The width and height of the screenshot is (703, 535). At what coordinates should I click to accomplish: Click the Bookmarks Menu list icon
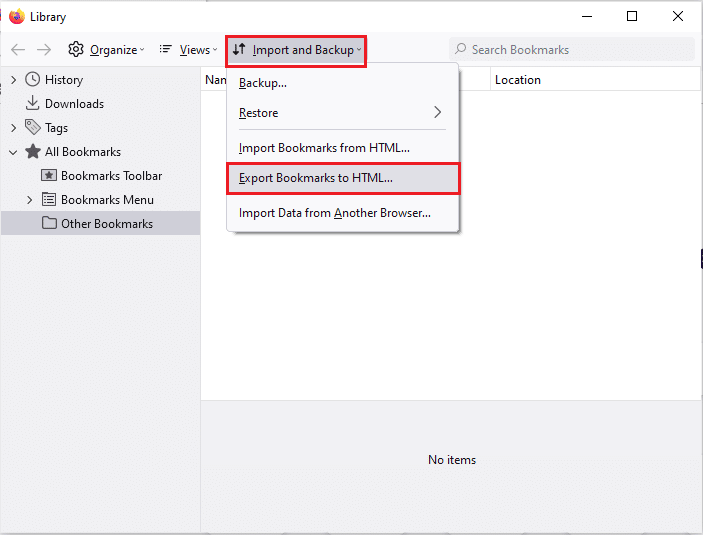click(49, 199)
